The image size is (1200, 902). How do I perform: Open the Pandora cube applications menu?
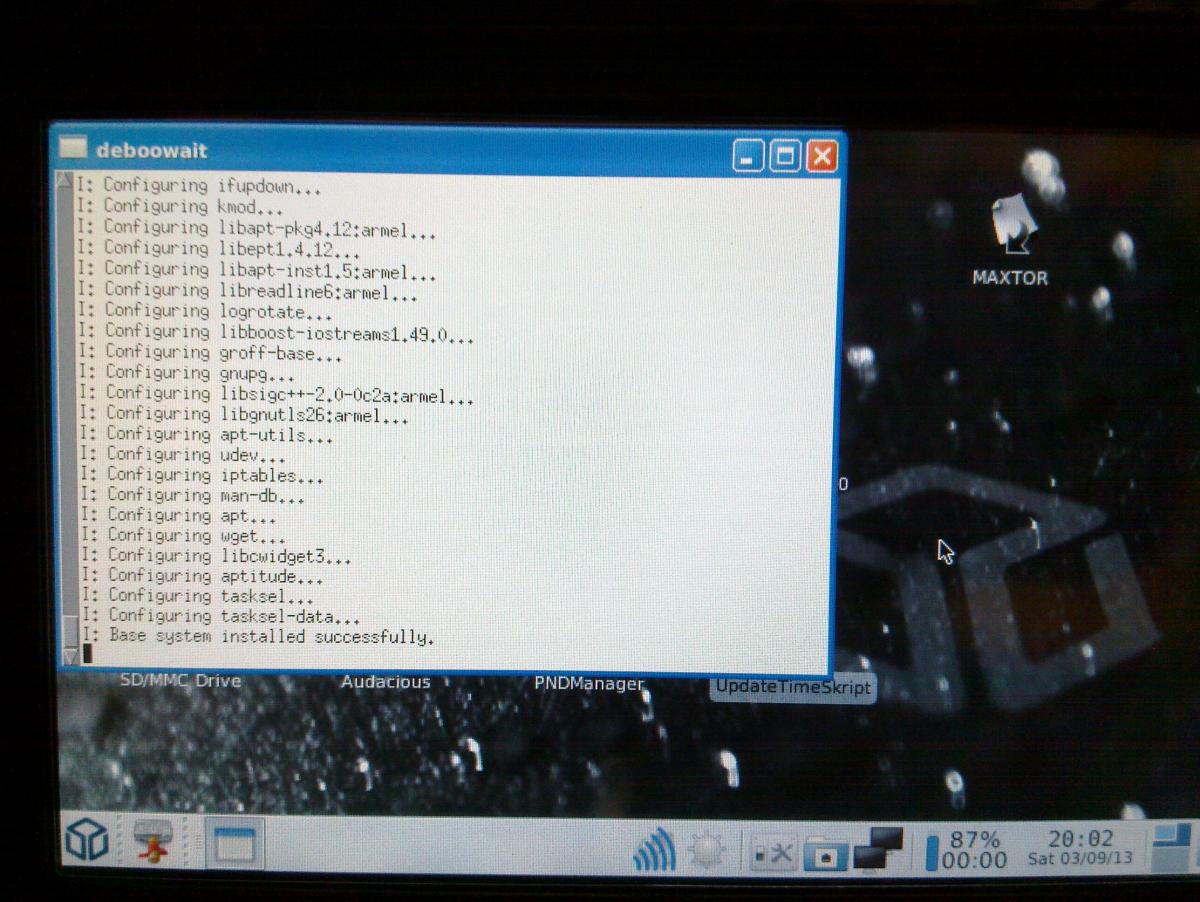(87, 843)
